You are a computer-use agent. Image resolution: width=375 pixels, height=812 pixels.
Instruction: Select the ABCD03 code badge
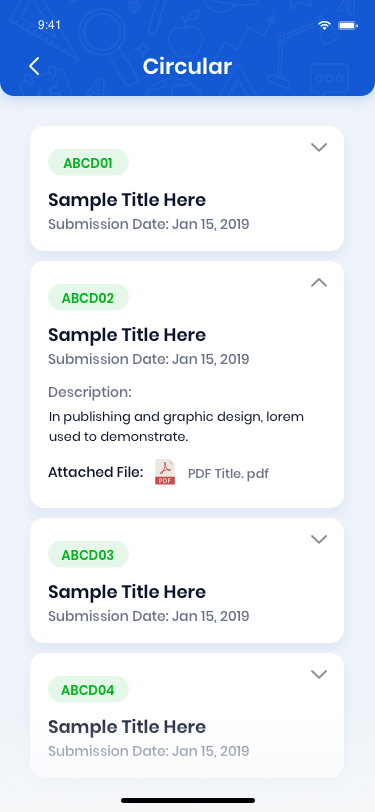point(88,554)
